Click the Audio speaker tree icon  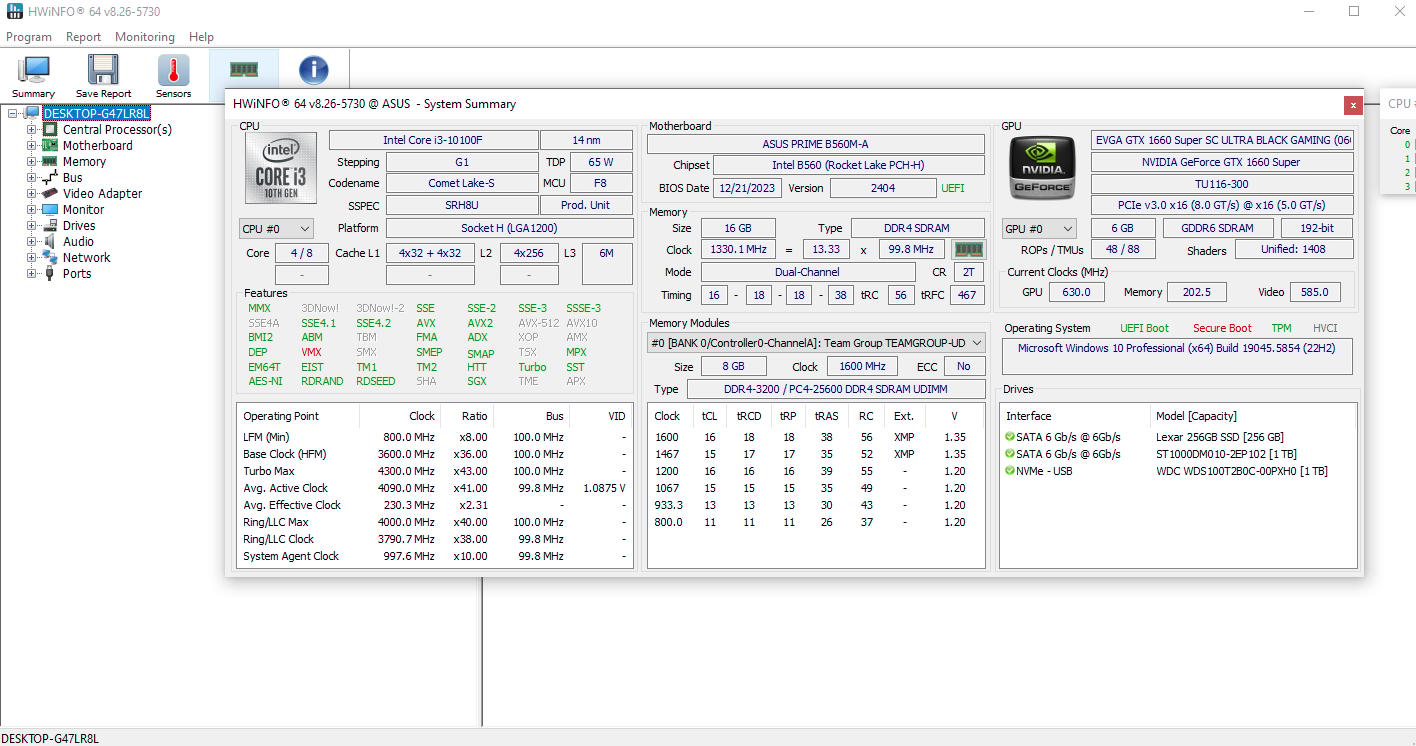(x=50, y=241)
